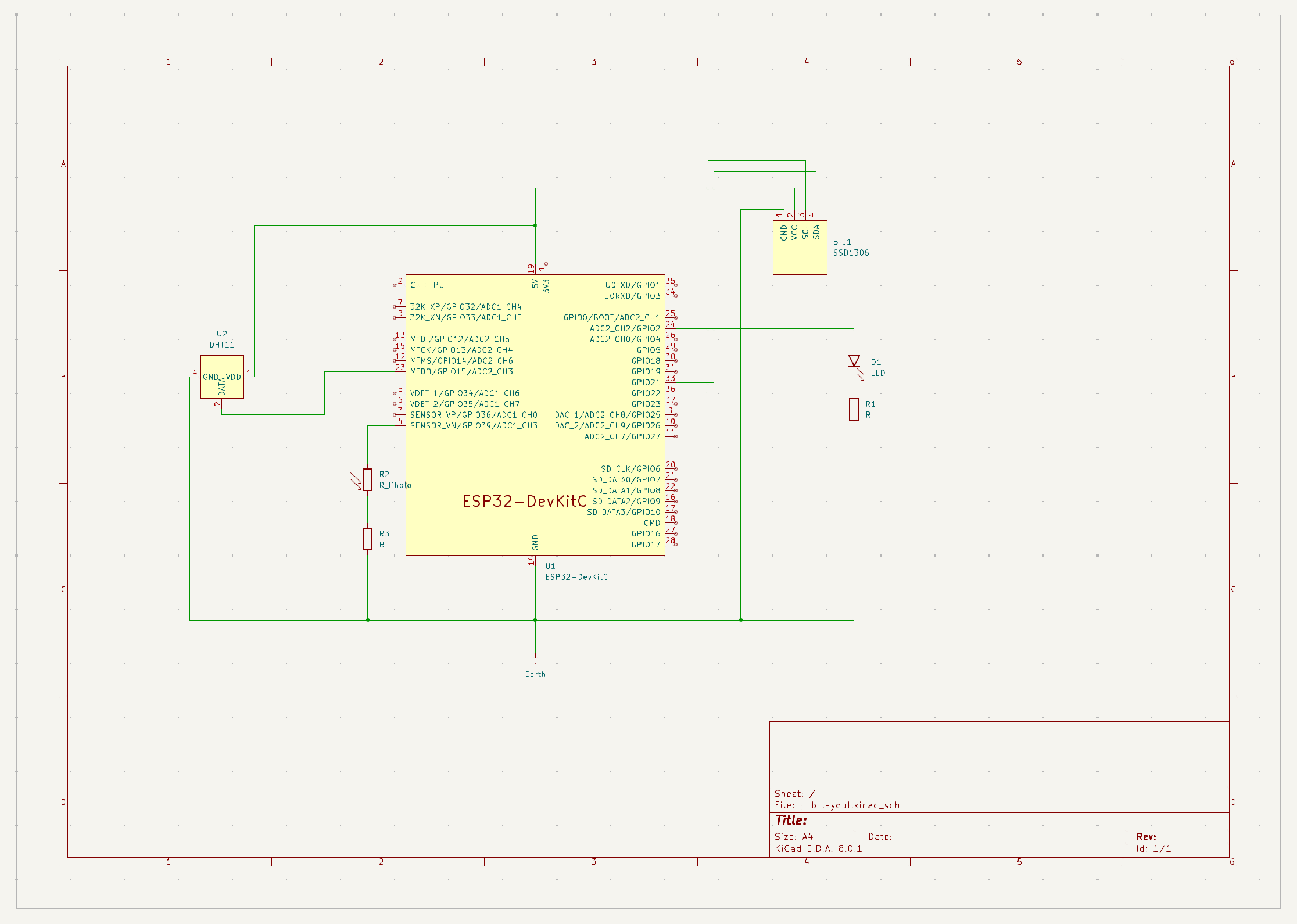Click the 3V3 pin label on ESP32
1297x924 pixels.
(546, 286)
